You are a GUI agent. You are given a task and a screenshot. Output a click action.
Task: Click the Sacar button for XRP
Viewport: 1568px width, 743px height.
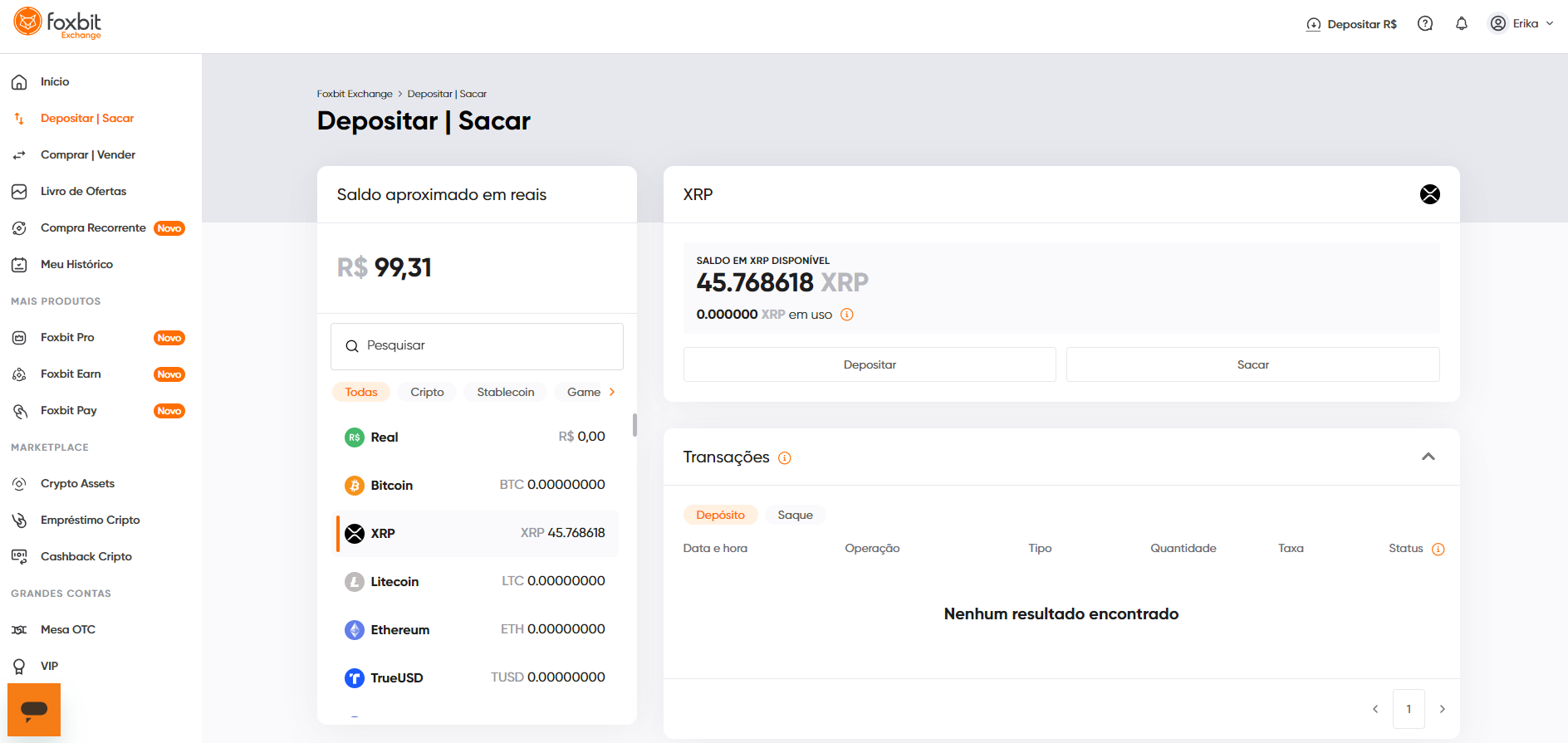[x=1253, y=364]
